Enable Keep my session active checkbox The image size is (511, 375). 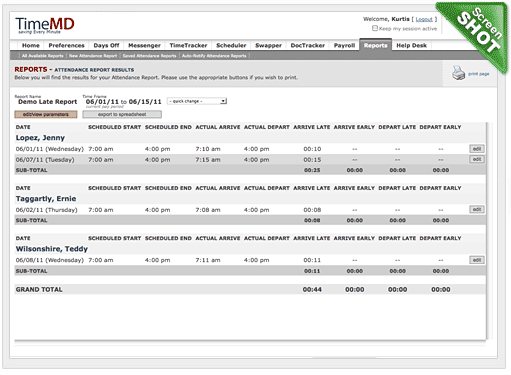click(375, 28)
